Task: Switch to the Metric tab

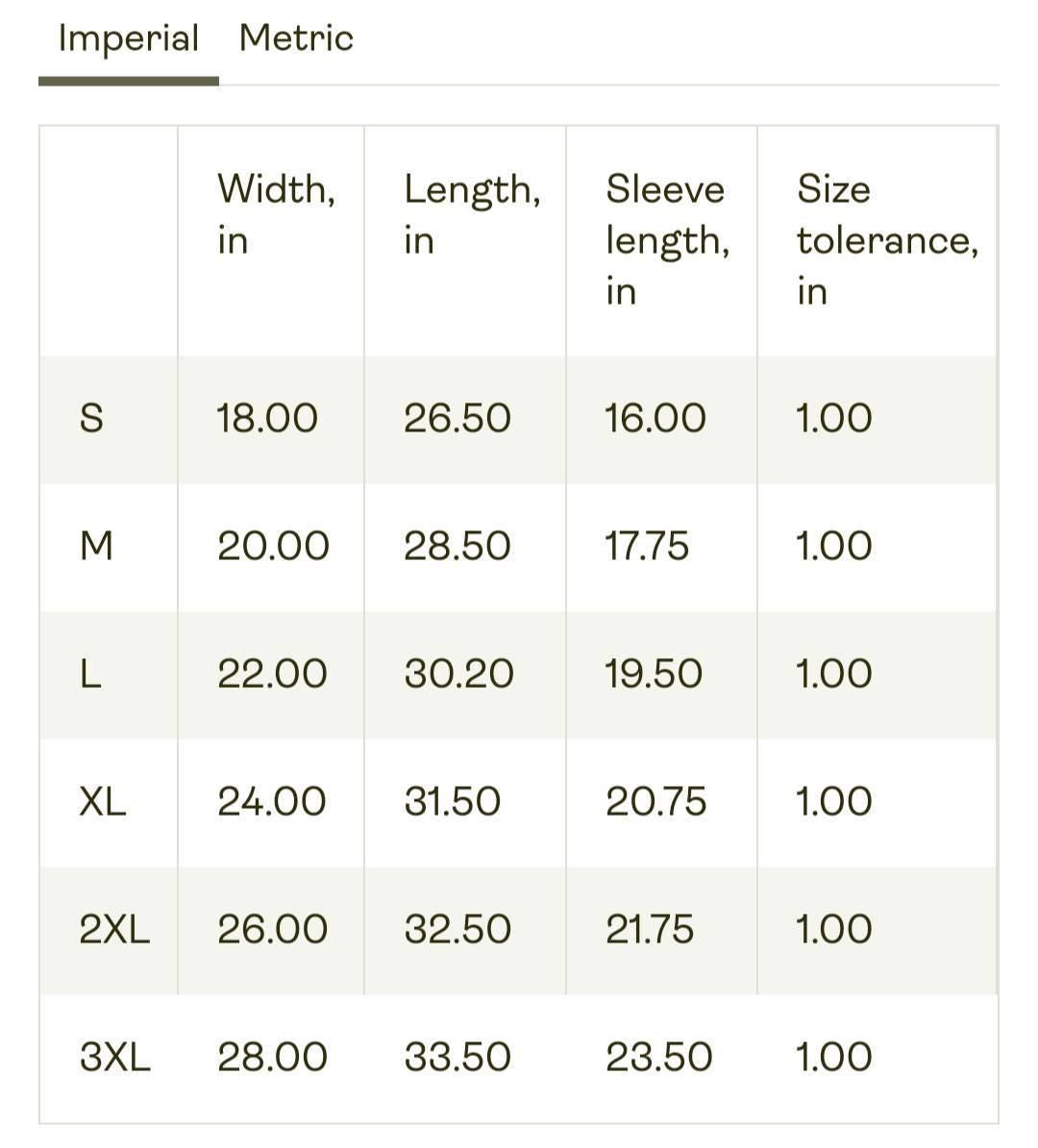Action: [x=296, y=38]
